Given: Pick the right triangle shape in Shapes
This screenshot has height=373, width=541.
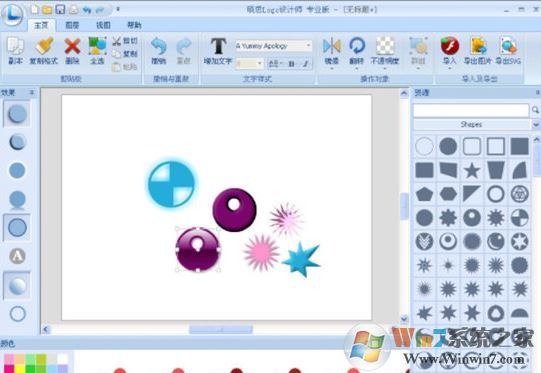Looking at the screenshot, I should [472, 194].
